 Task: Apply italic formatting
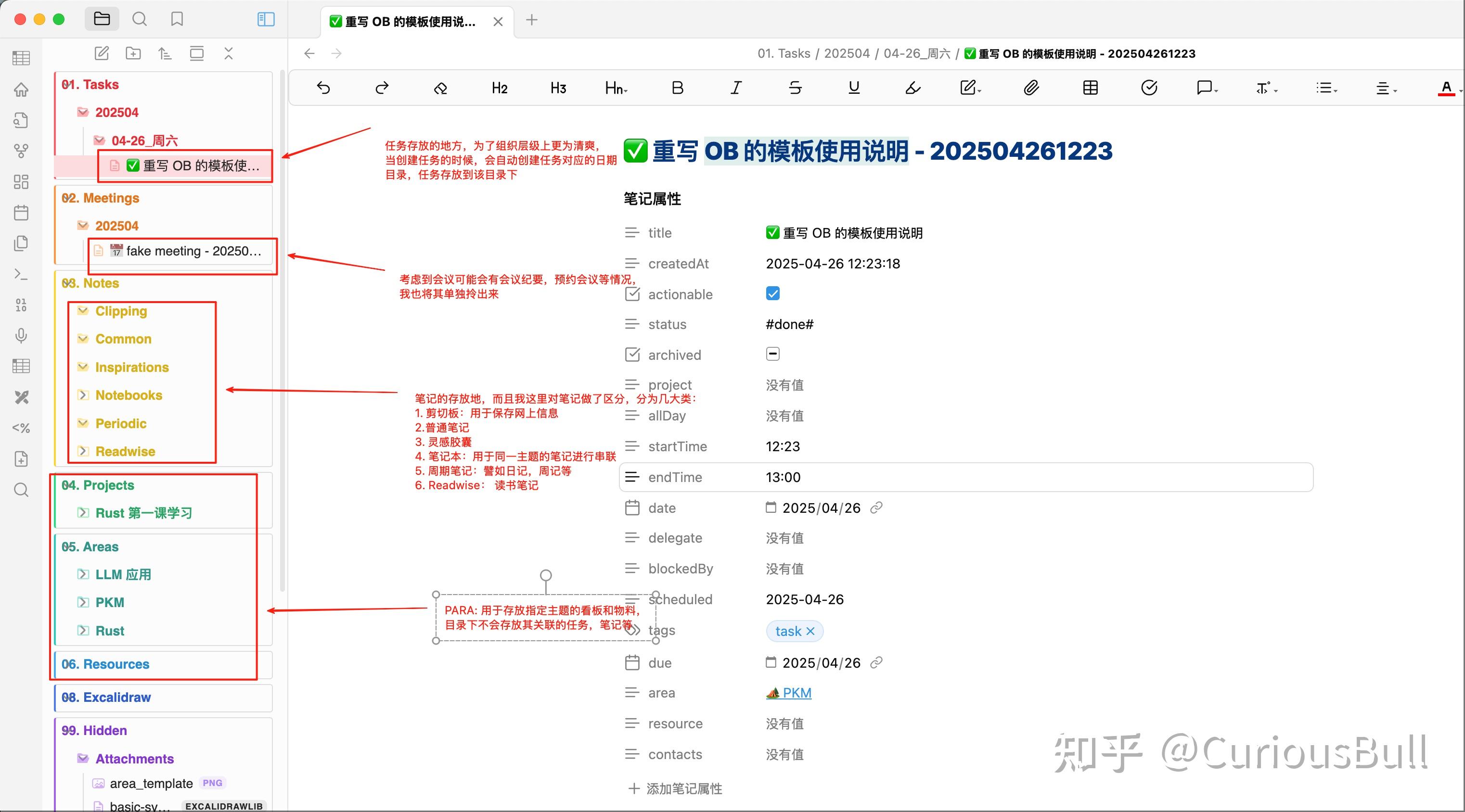(735, 88)
